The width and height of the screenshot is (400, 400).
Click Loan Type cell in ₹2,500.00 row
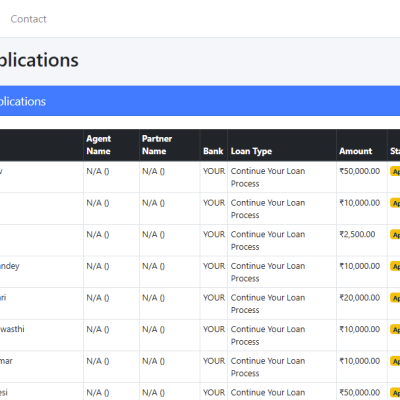click(268, 240)
